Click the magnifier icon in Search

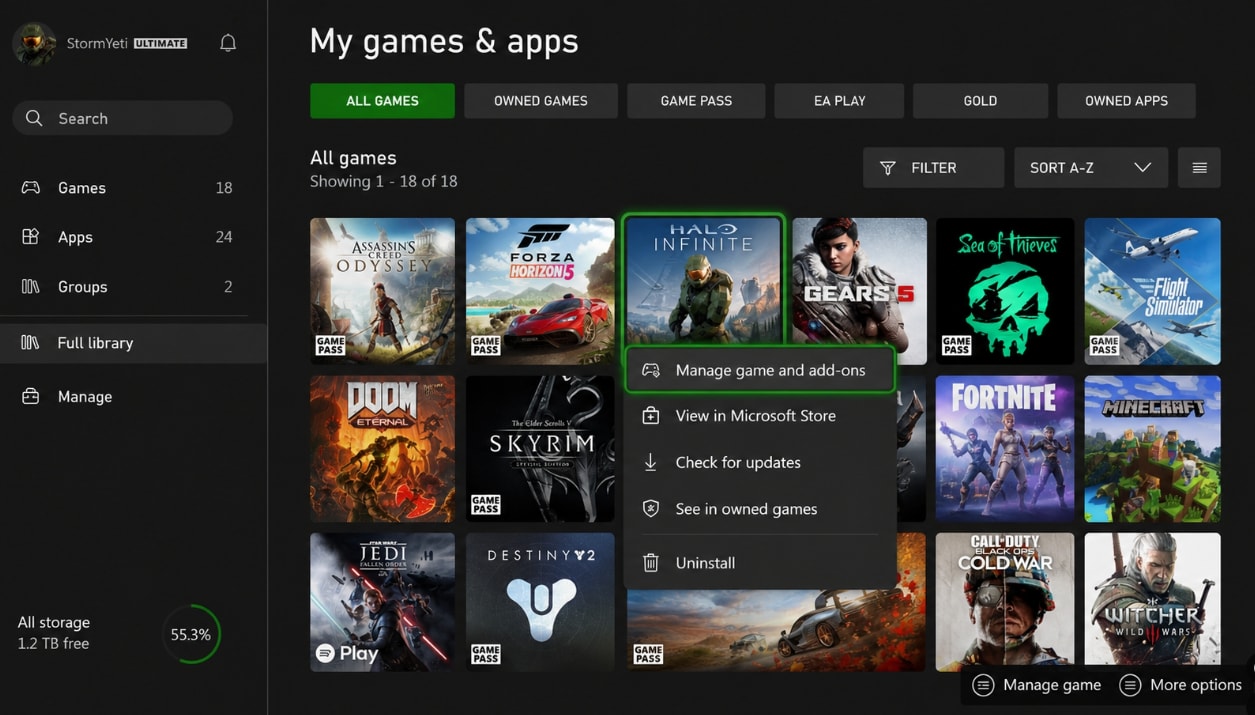tap(34, 118)
